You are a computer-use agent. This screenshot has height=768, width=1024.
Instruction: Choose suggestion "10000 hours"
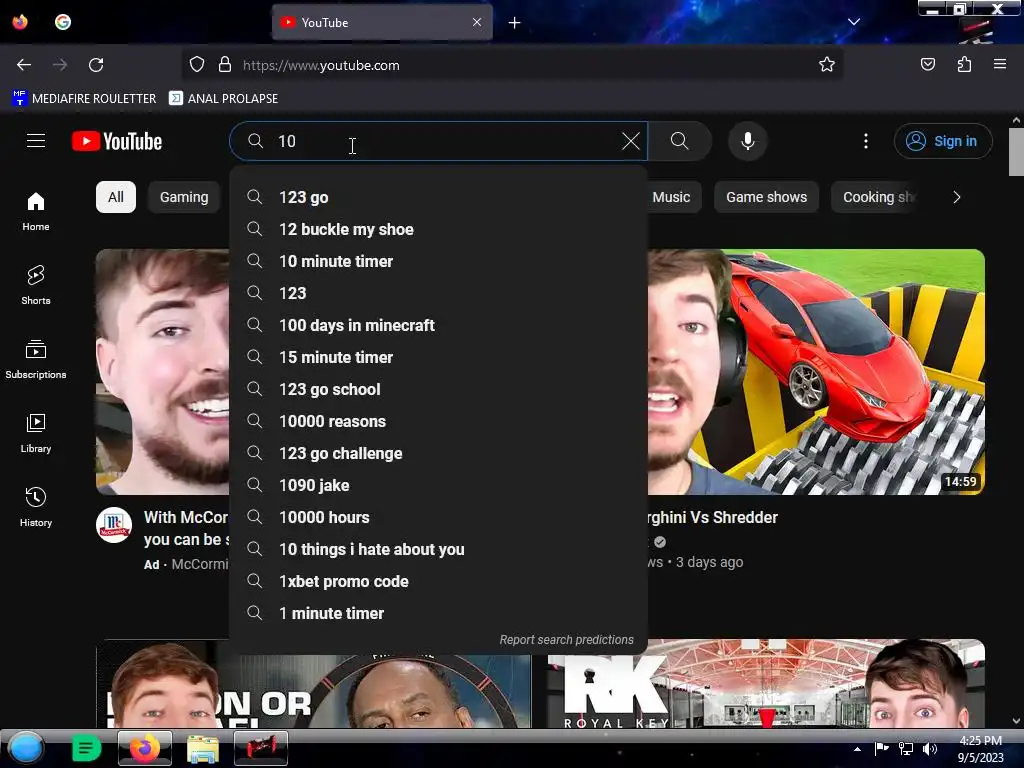click(x=438, y=517)
